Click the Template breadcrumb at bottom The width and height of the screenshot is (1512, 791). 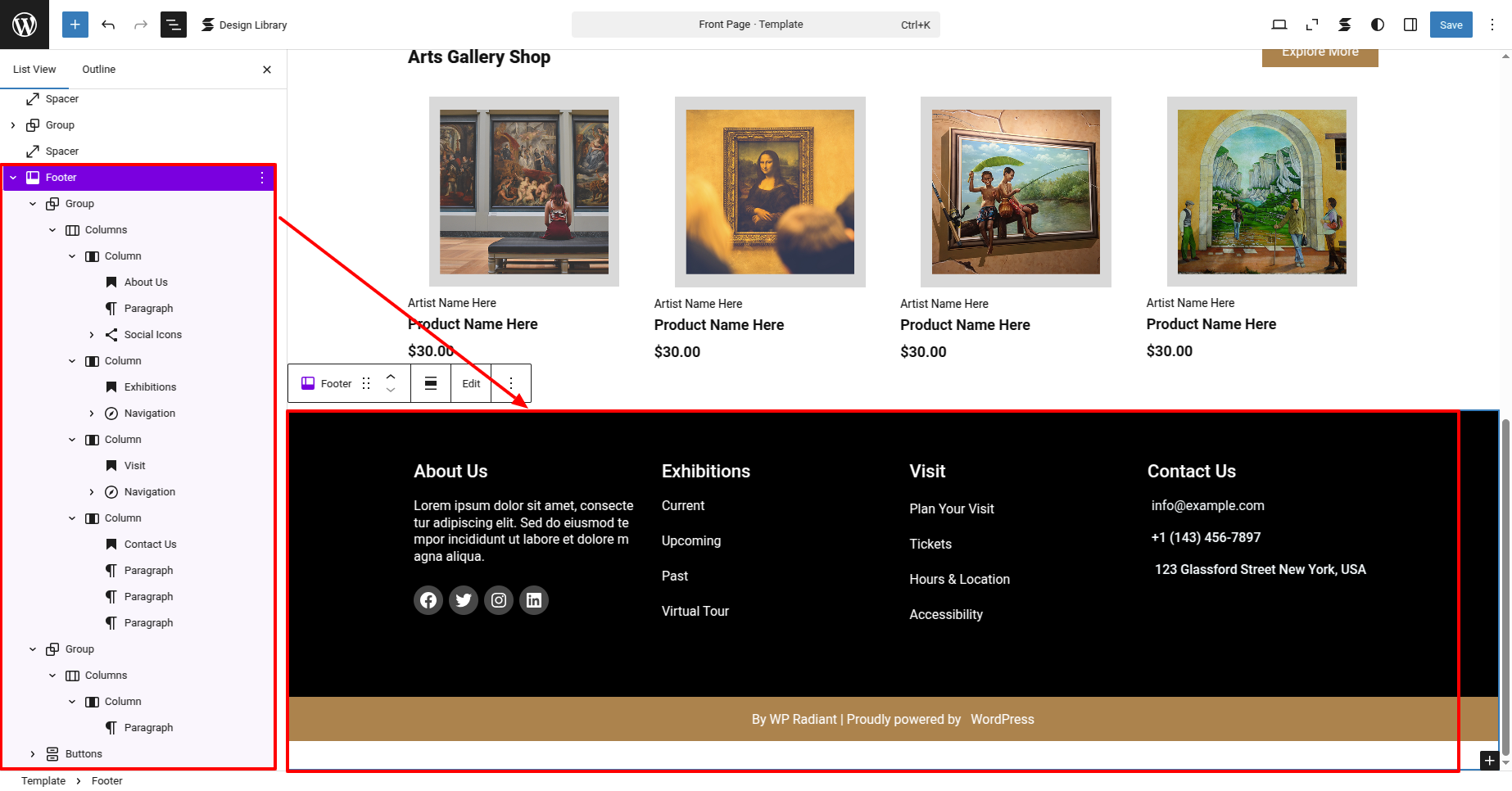43,781
